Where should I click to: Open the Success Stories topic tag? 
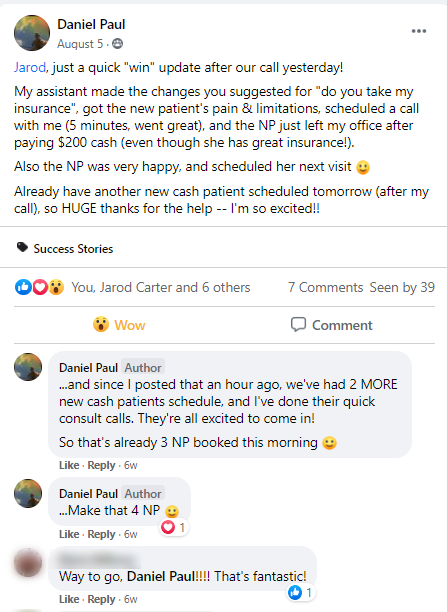pos(73,249)
